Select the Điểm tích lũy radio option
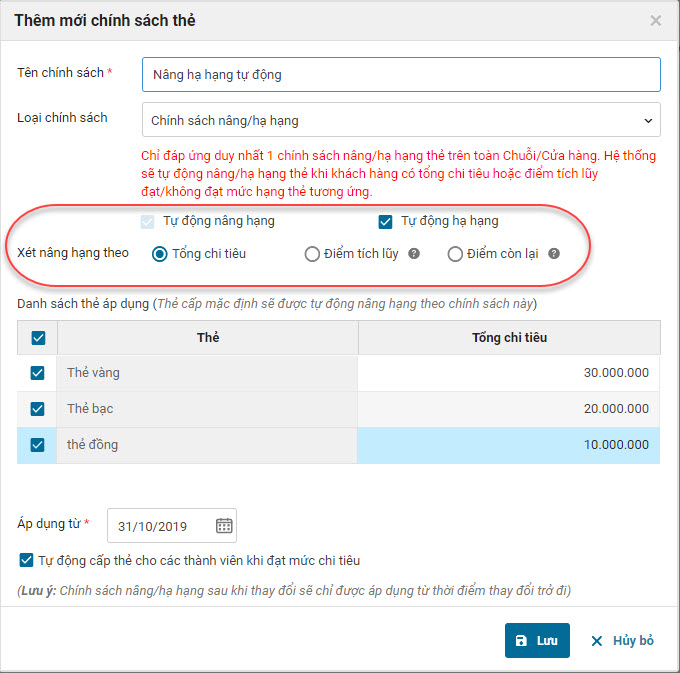 [312, 254]
